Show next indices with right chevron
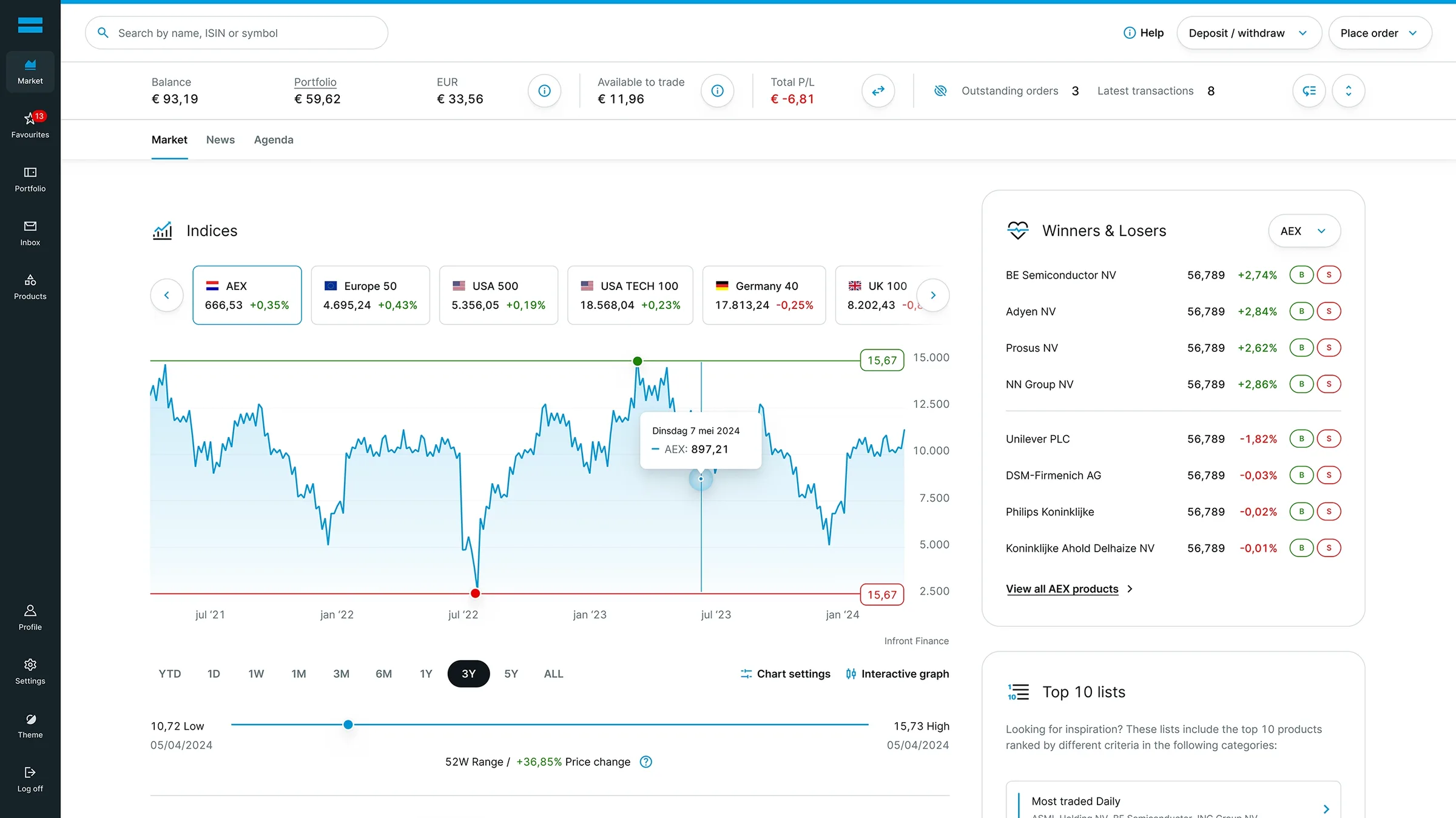The width and height of the screenshot is (1456, 818). (x=933, y=295)
